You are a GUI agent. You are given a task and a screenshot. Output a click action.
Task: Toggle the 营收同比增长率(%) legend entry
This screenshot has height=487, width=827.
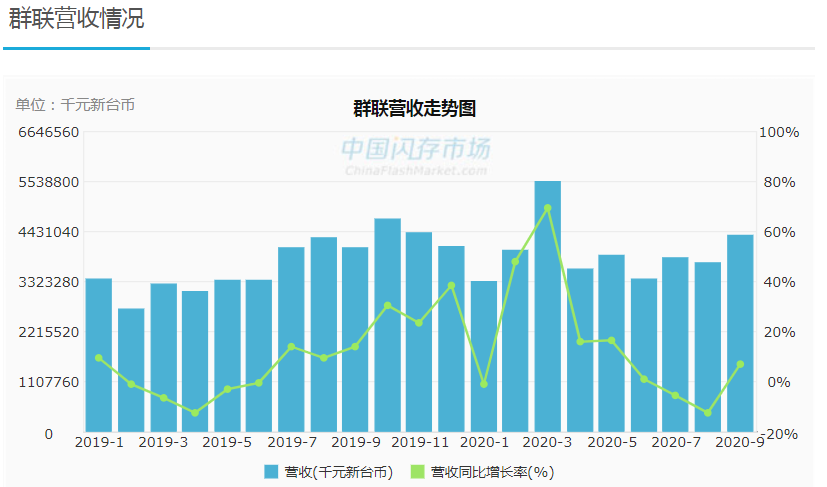coord(483,472)
